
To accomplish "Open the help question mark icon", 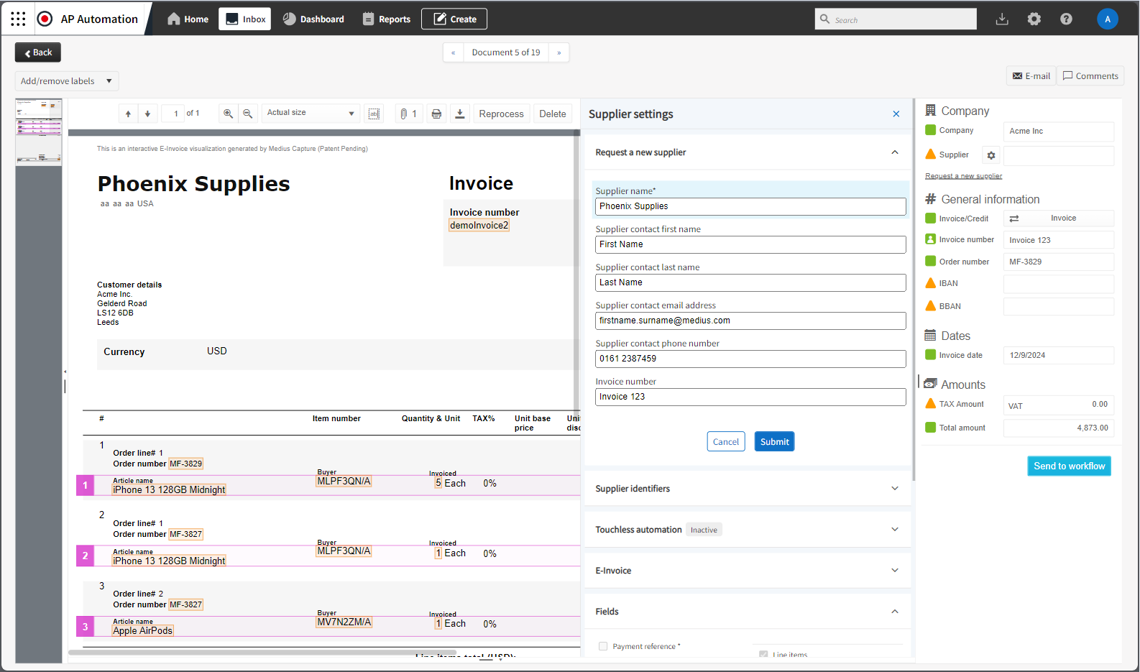I will click(x=1066, y=19).
